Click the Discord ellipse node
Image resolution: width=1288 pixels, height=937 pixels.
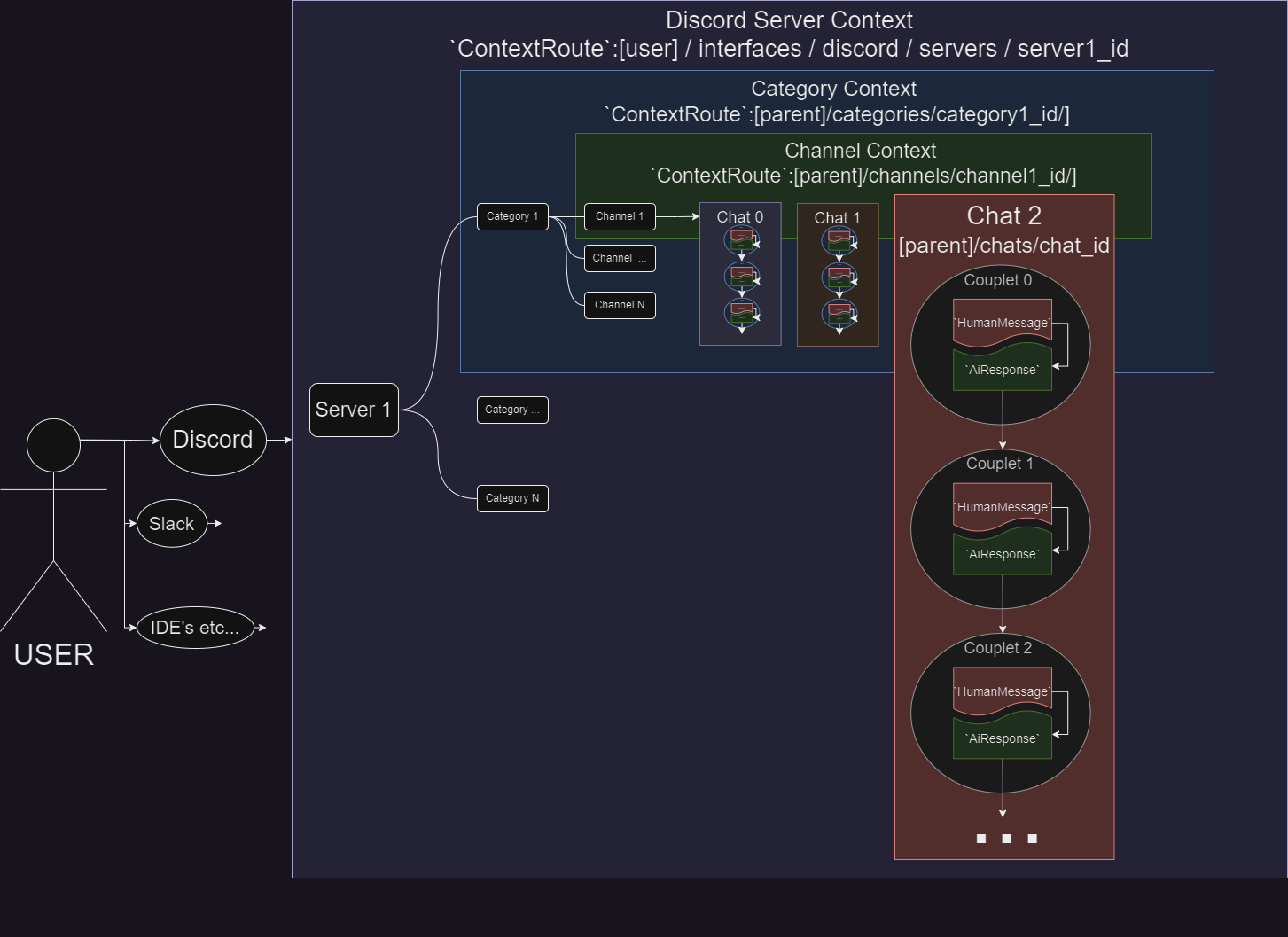213,440
